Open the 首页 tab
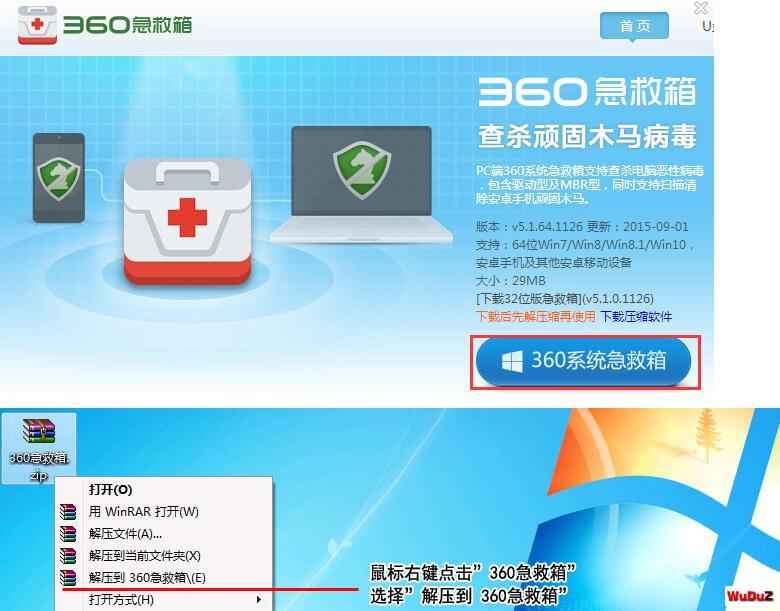This screenshot has height=611, width=780. tap(634, 26)
